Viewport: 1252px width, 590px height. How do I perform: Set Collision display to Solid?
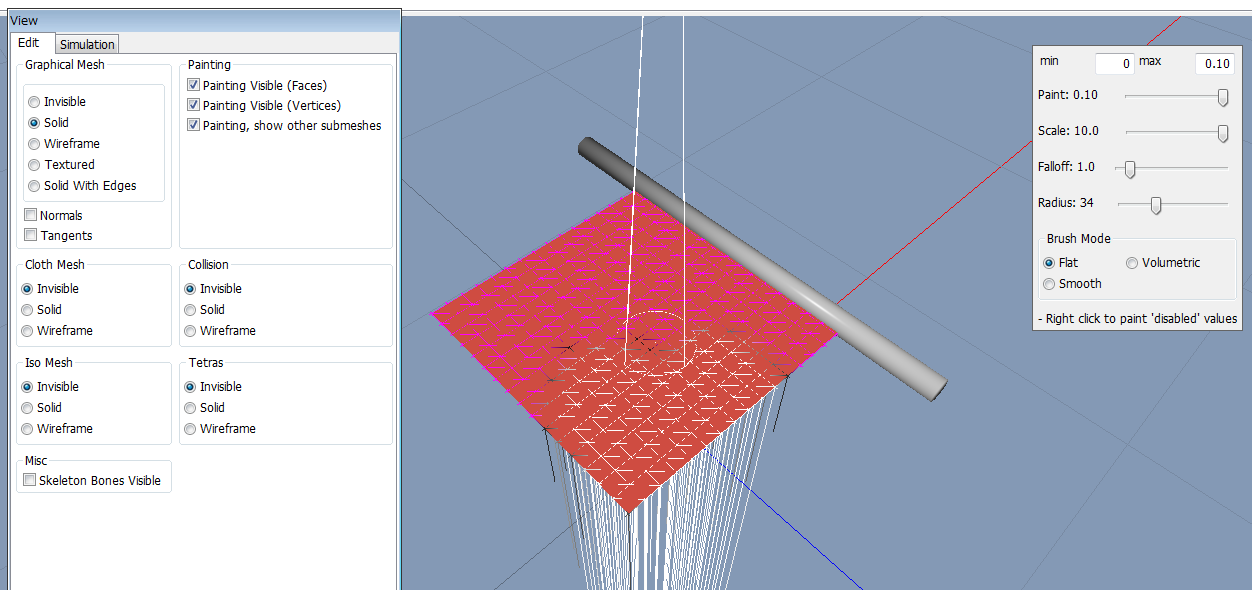pos(191,310)
